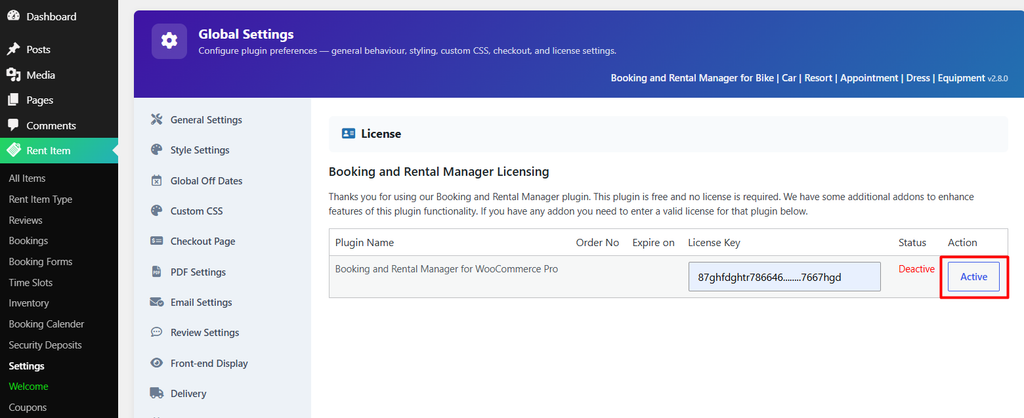The height and width of the screenshot is (418, 1024).
Task: Open Coupons submenu
Action: pos(27,408)
